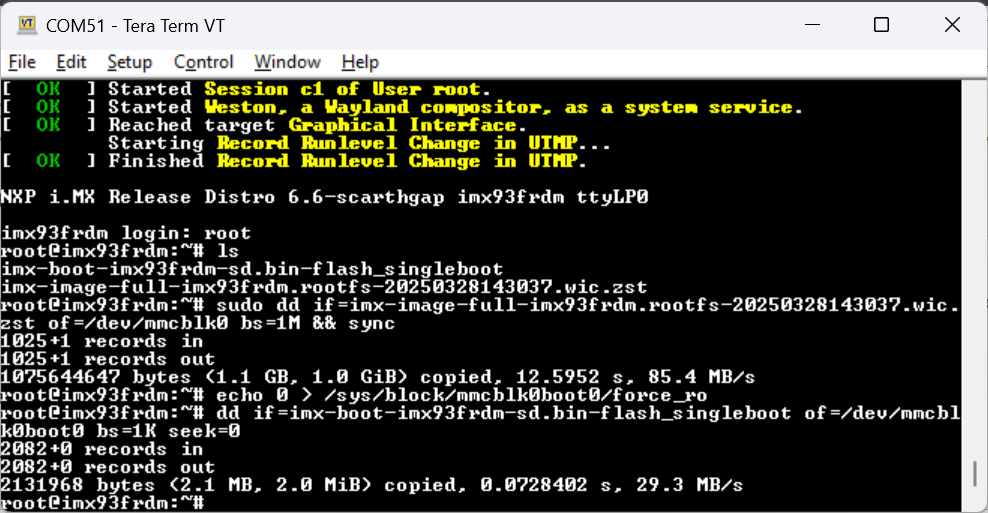
Task: Click the Tera Term VT title bar icon
Action: tap(27, 25)
